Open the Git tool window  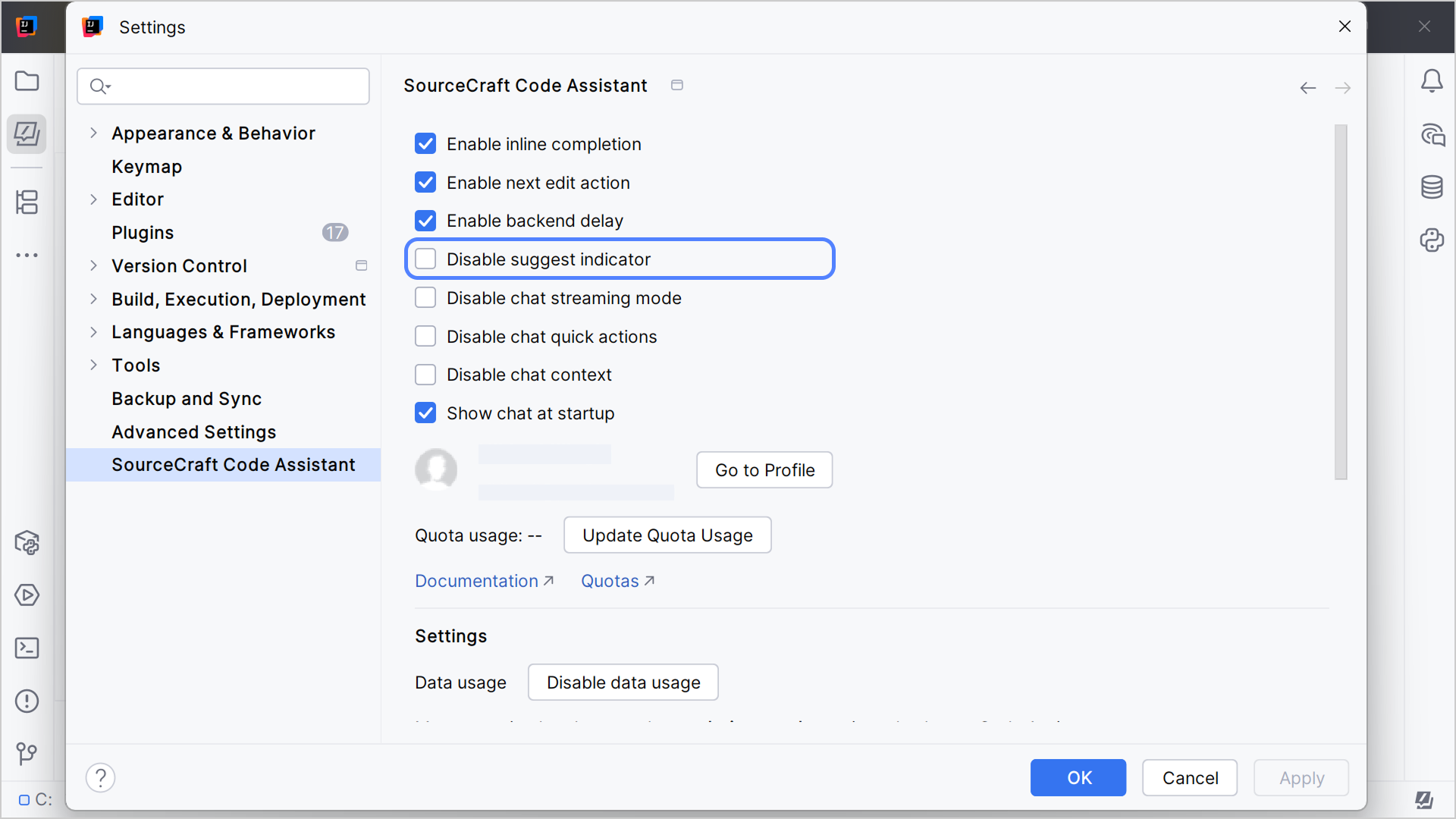click(x=27, y=754)
